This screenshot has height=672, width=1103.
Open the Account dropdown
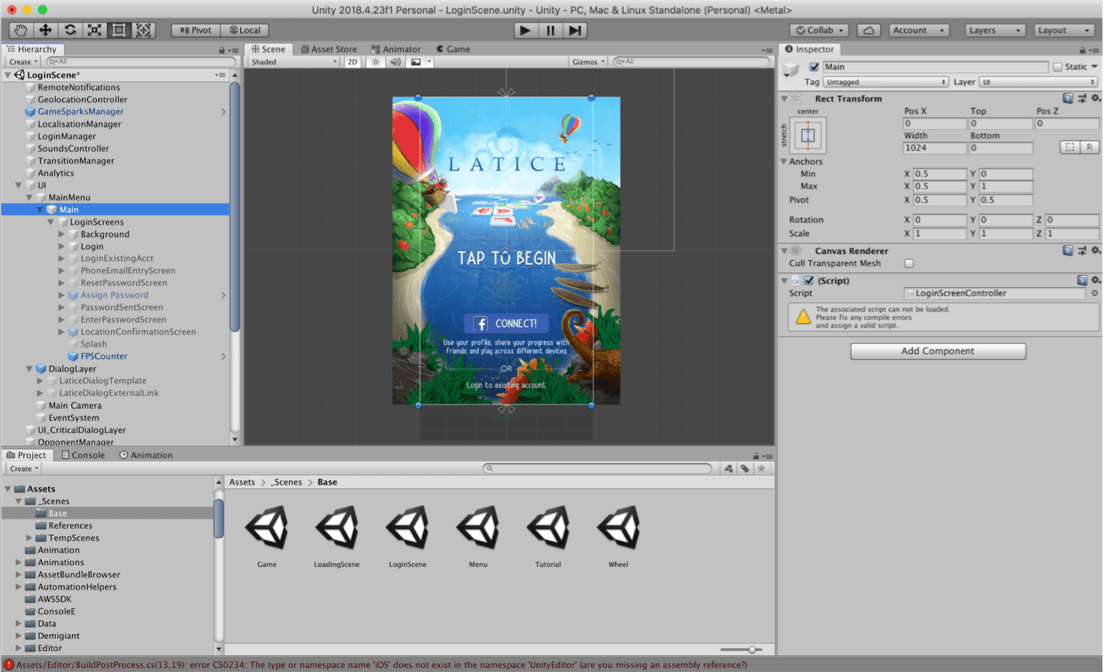919,30
